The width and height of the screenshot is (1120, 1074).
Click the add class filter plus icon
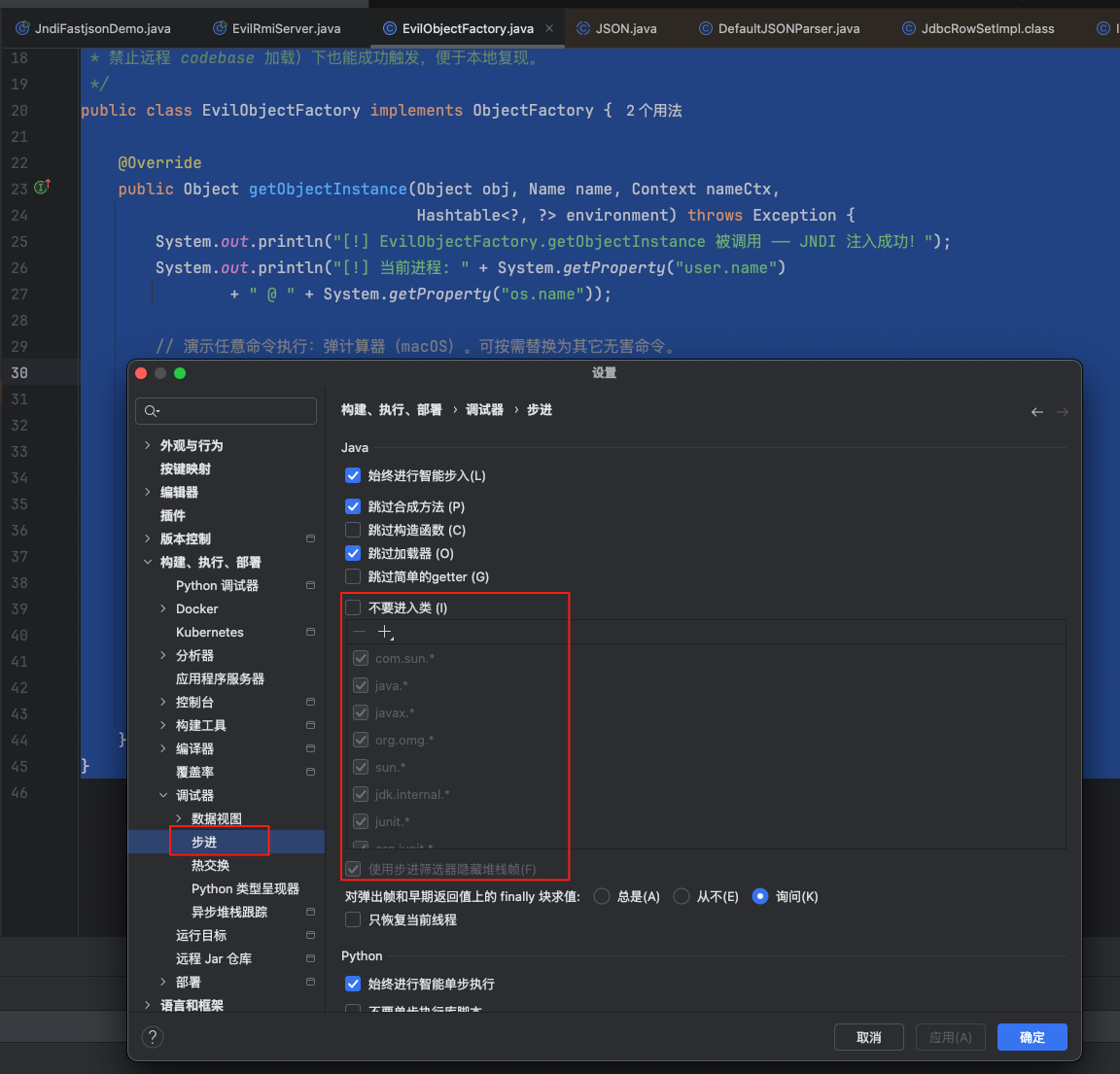pyautogui.click(x=385, y=632)
